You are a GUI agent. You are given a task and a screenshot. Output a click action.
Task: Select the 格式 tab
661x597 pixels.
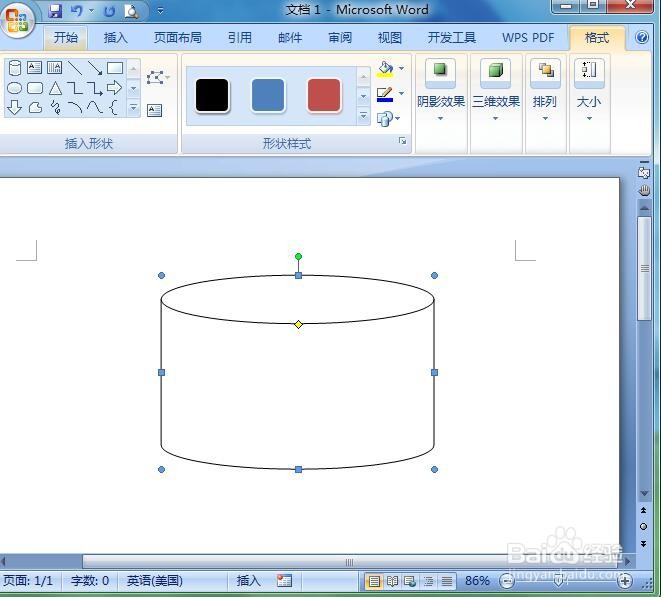tap(597, 38)
